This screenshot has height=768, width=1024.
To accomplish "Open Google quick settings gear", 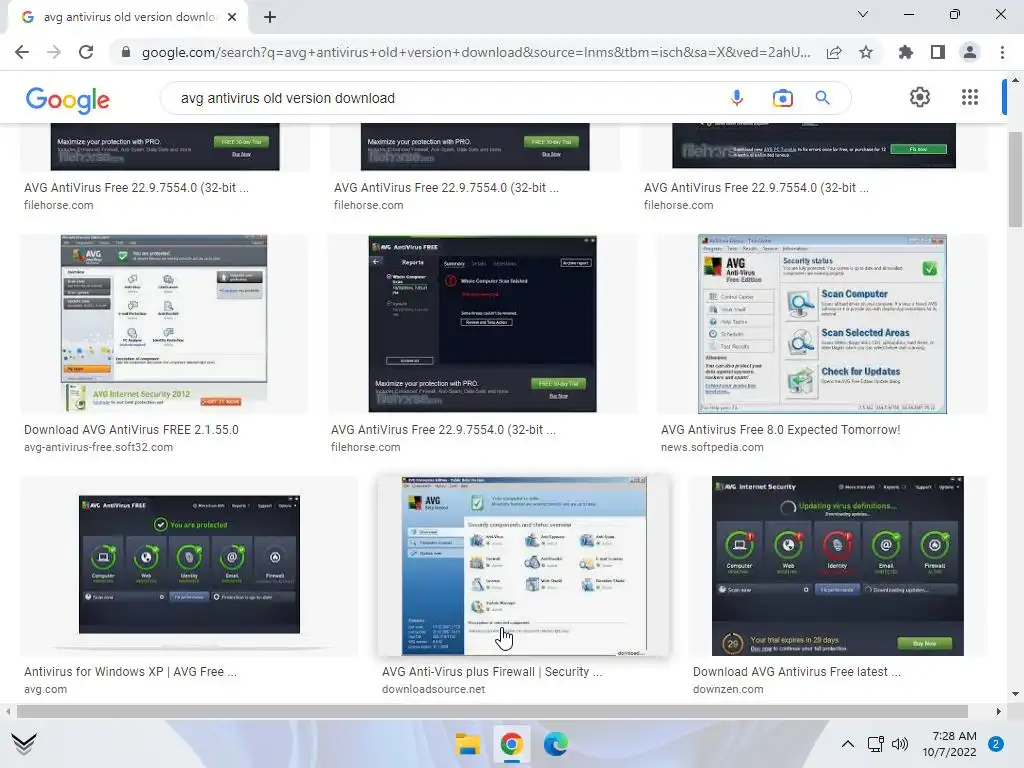I will 920,97.
